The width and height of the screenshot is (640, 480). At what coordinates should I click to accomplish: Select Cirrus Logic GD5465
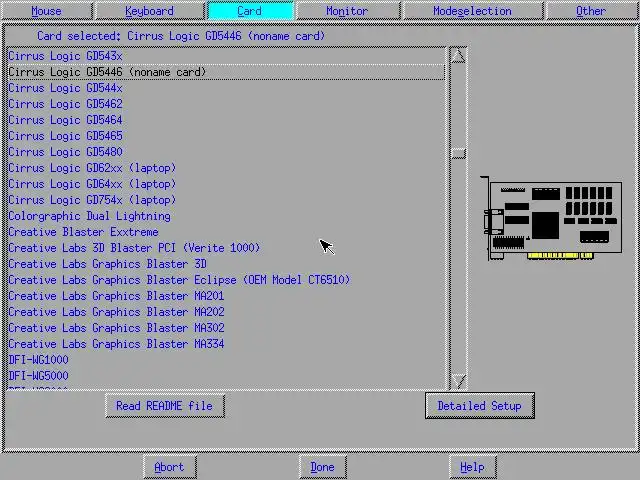[x=227, y=136]
